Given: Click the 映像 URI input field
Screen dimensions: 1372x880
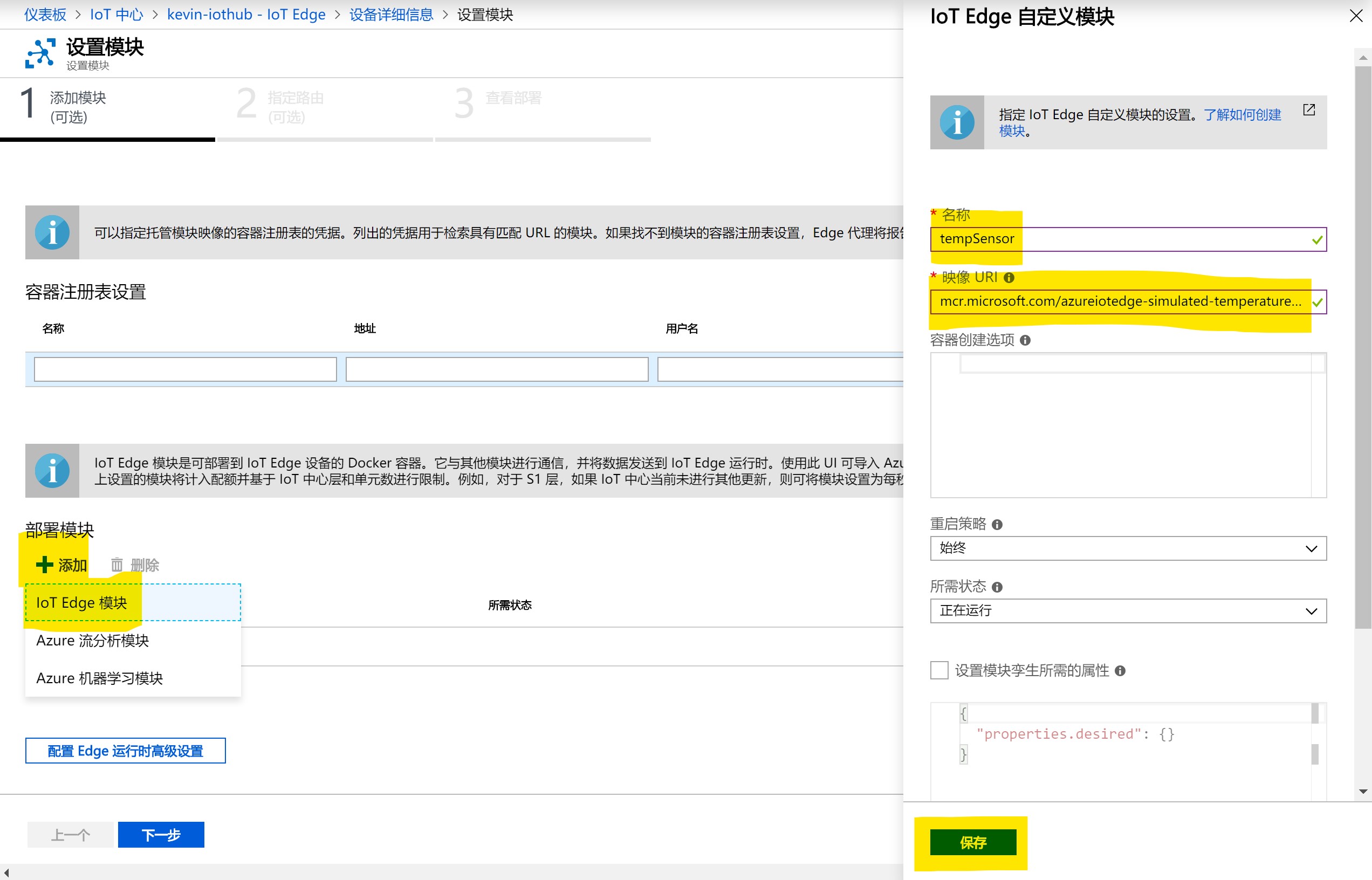Looking at the screenshot, I should [x=1128, y=302].
